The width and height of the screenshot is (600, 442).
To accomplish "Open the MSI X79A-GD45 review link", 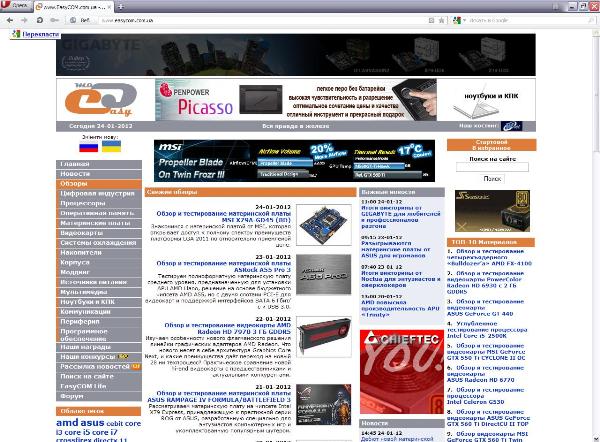I will pos(224,217).
